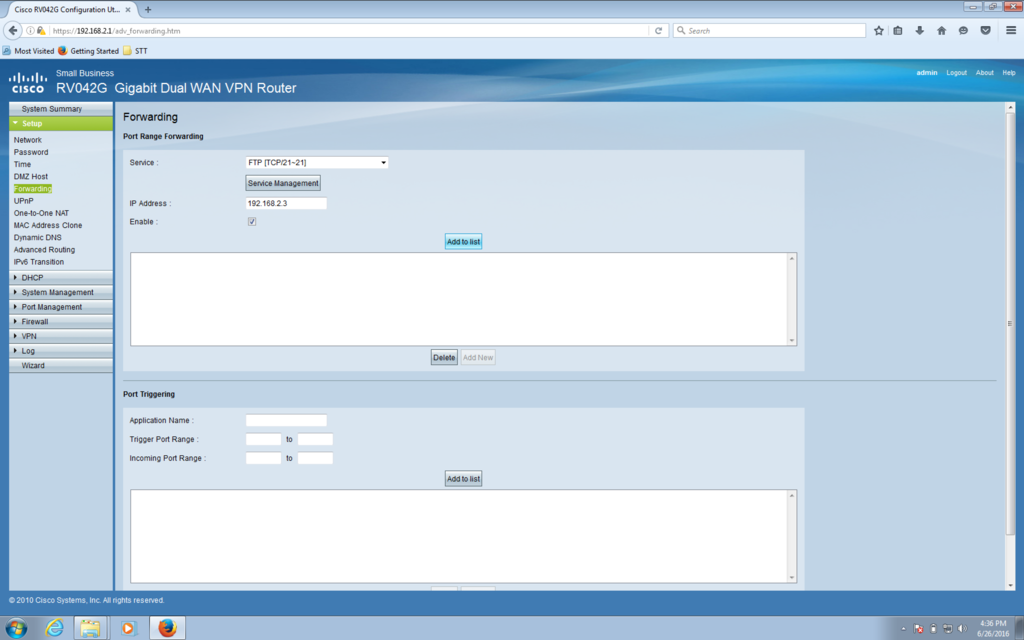This screenshot has width=1024, height=640.
Task: Open the Wizard page
Action: [61, 366]
